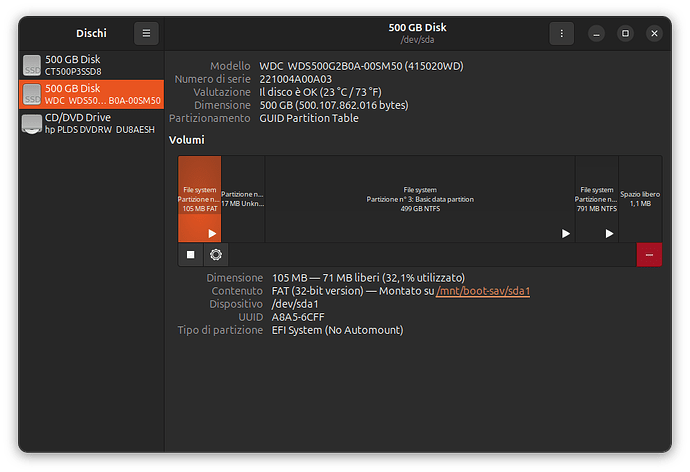Unmount the selected partition with stop button
The height and width of the screenshot is (472, 690).
coord(191,255)
